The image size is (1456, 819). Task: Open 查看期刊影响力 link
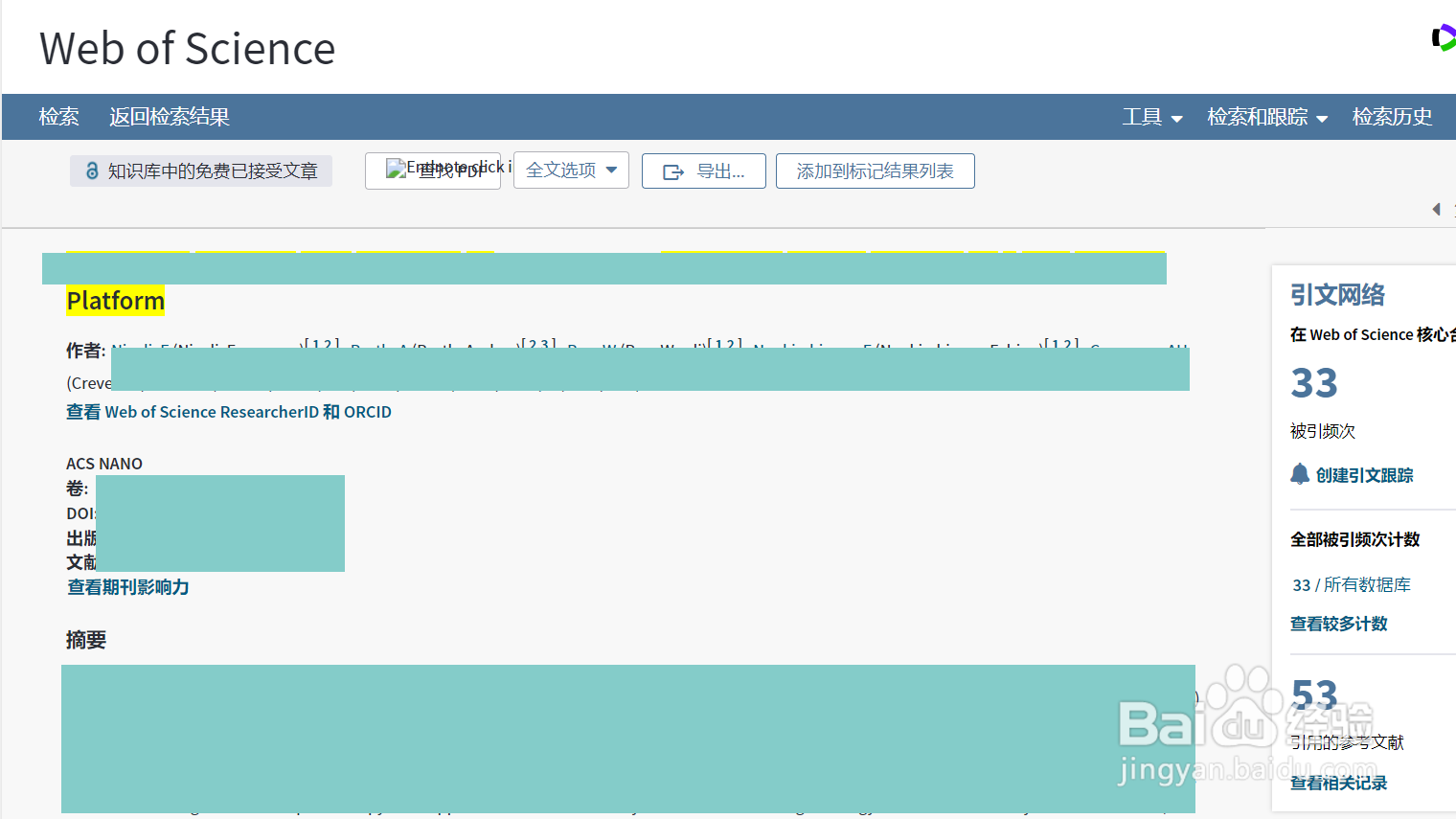click(x=128, y=587)
